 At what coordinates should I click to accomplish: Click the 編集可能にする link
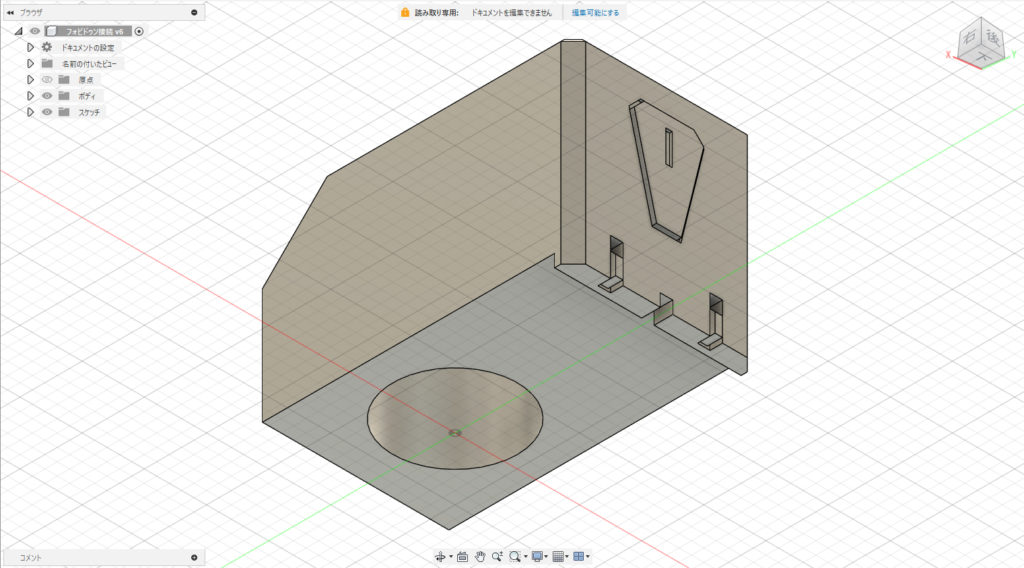pyautogui.click(x=595, y=13)
